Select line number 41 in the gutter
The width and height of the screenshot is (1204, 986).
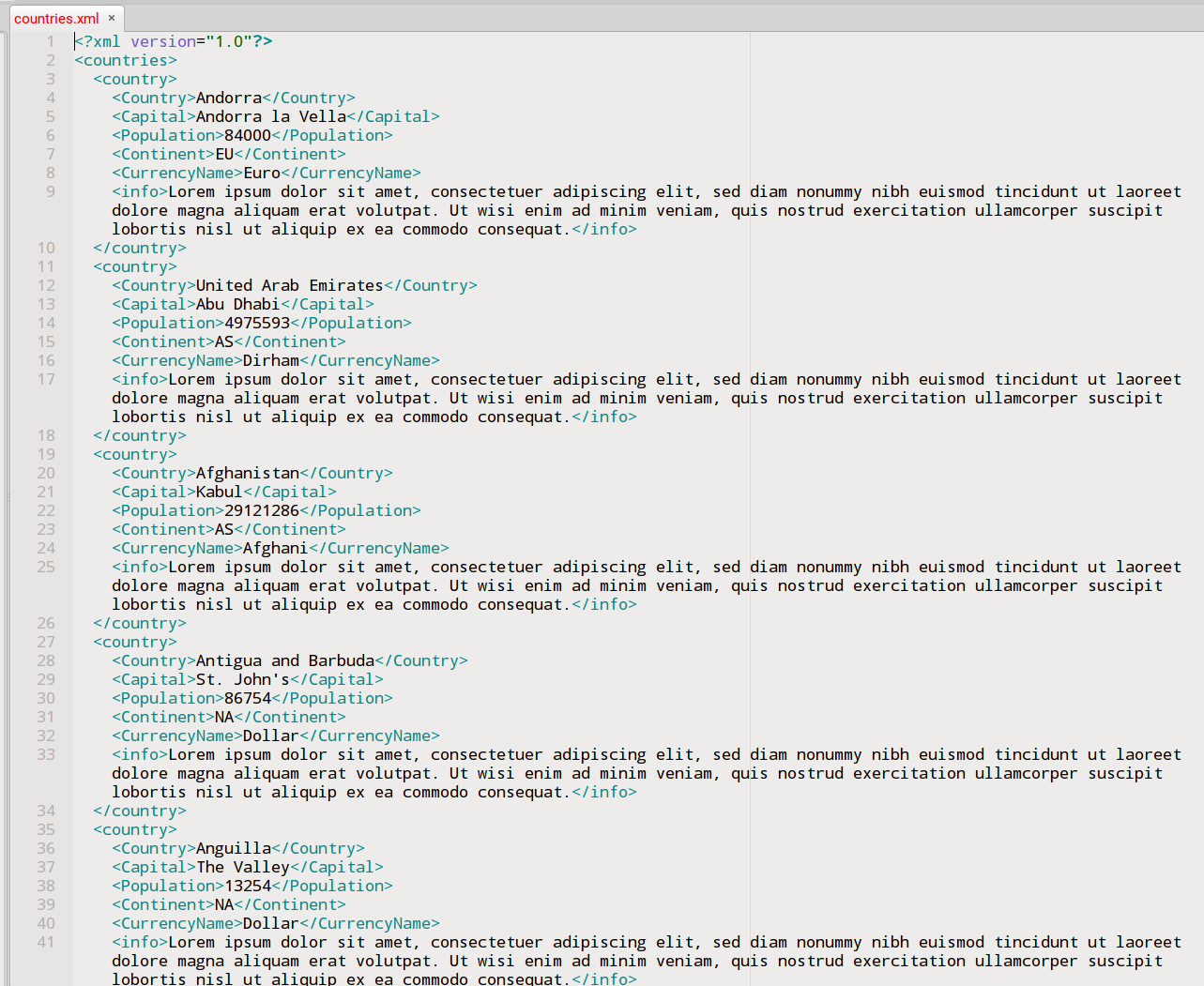tap(45, 942)
